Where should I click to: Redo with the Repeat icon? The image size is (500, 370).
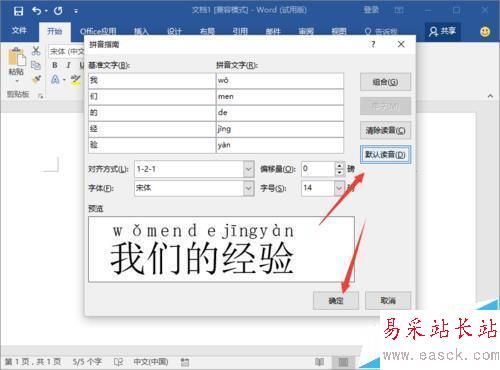click(x=58, y=11)
